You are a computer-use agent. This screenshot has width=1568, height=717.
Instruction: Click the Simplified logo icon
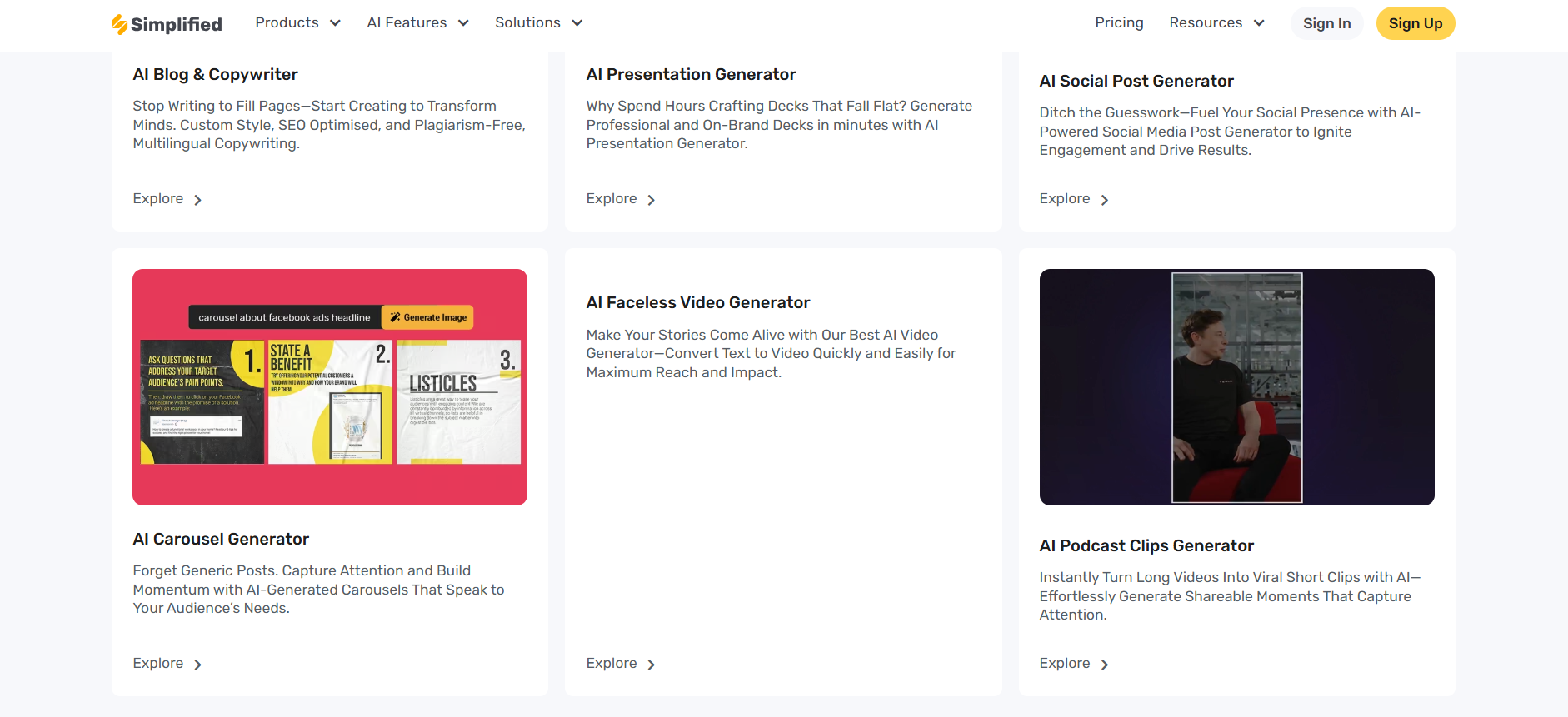[120, 24]
